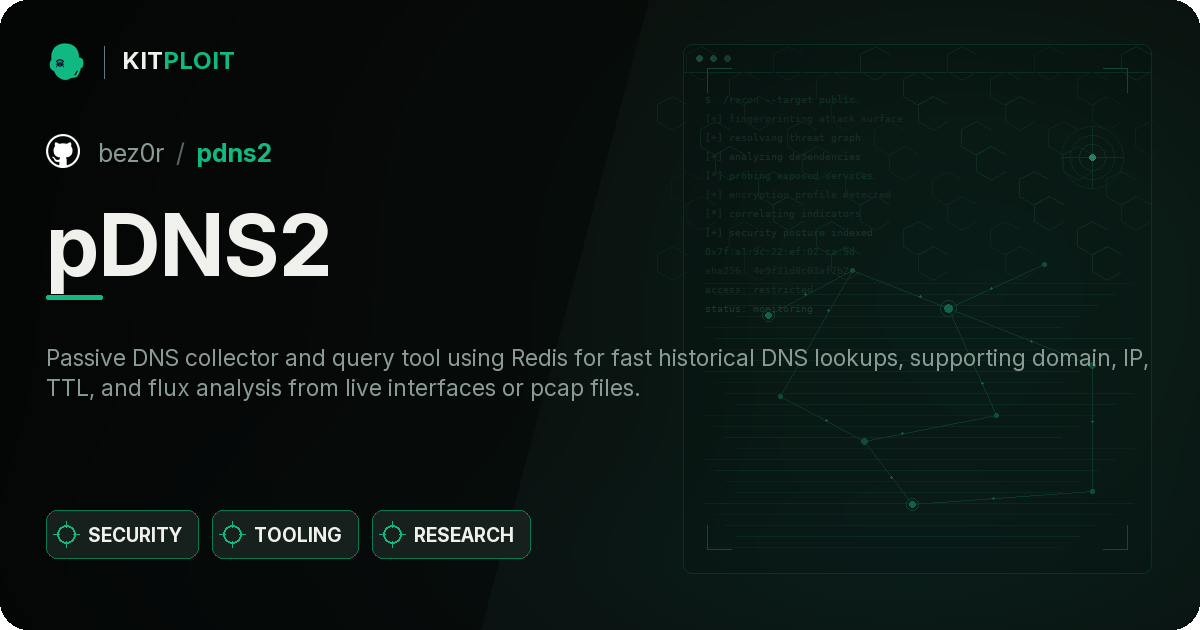This screenshot has height=630, width=1200.
Task: Click the KITPLOIT brand name text
Action: 178,61
